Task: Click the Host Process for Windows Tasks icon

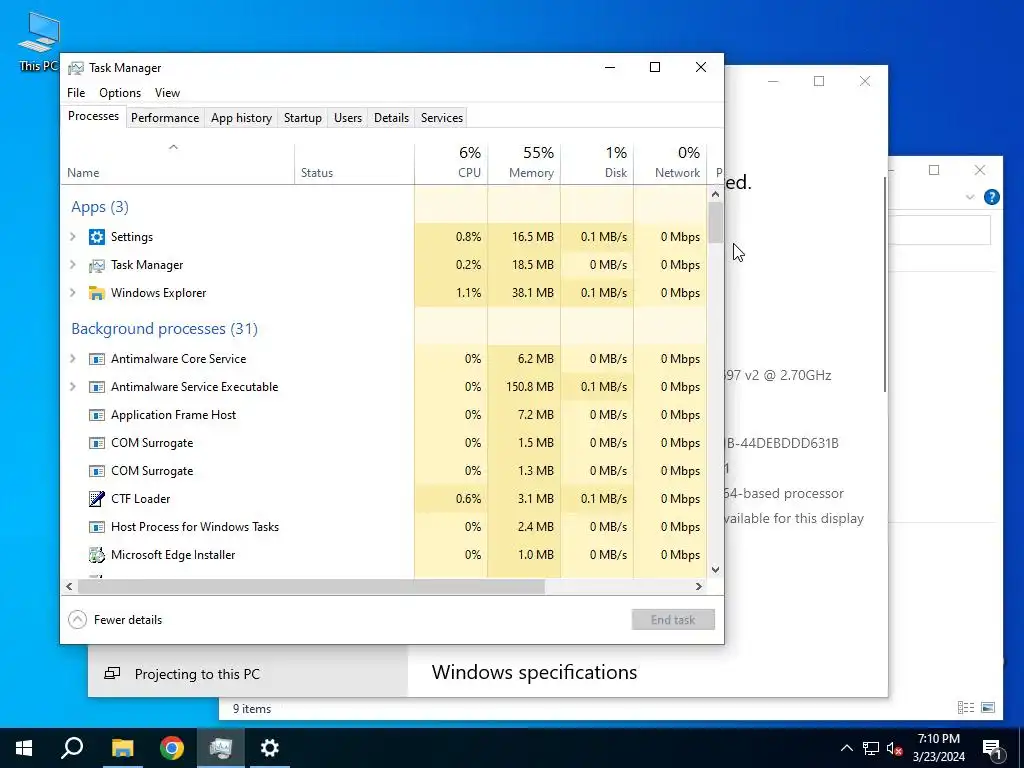Action: (97, 527)
